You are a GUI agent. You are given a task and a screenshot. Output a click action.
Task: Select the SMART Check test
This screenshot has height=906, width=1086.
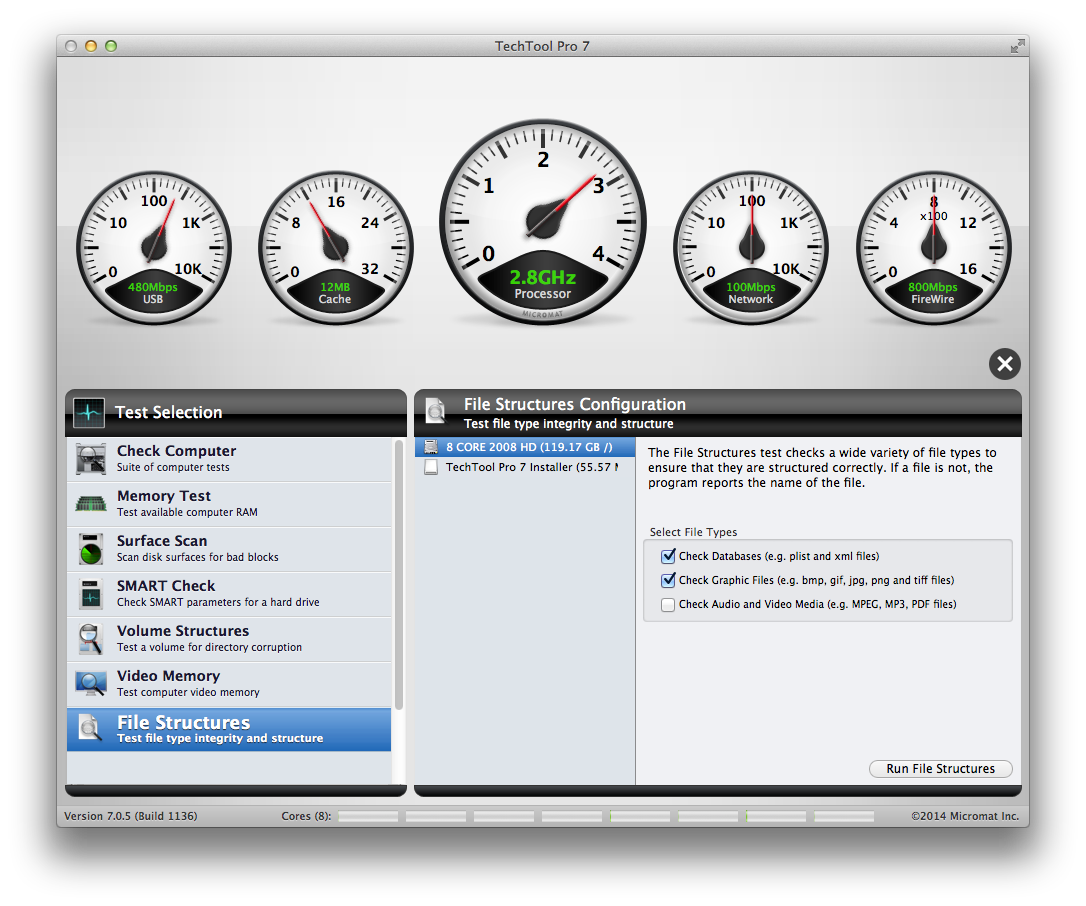[x=229, y=594]
